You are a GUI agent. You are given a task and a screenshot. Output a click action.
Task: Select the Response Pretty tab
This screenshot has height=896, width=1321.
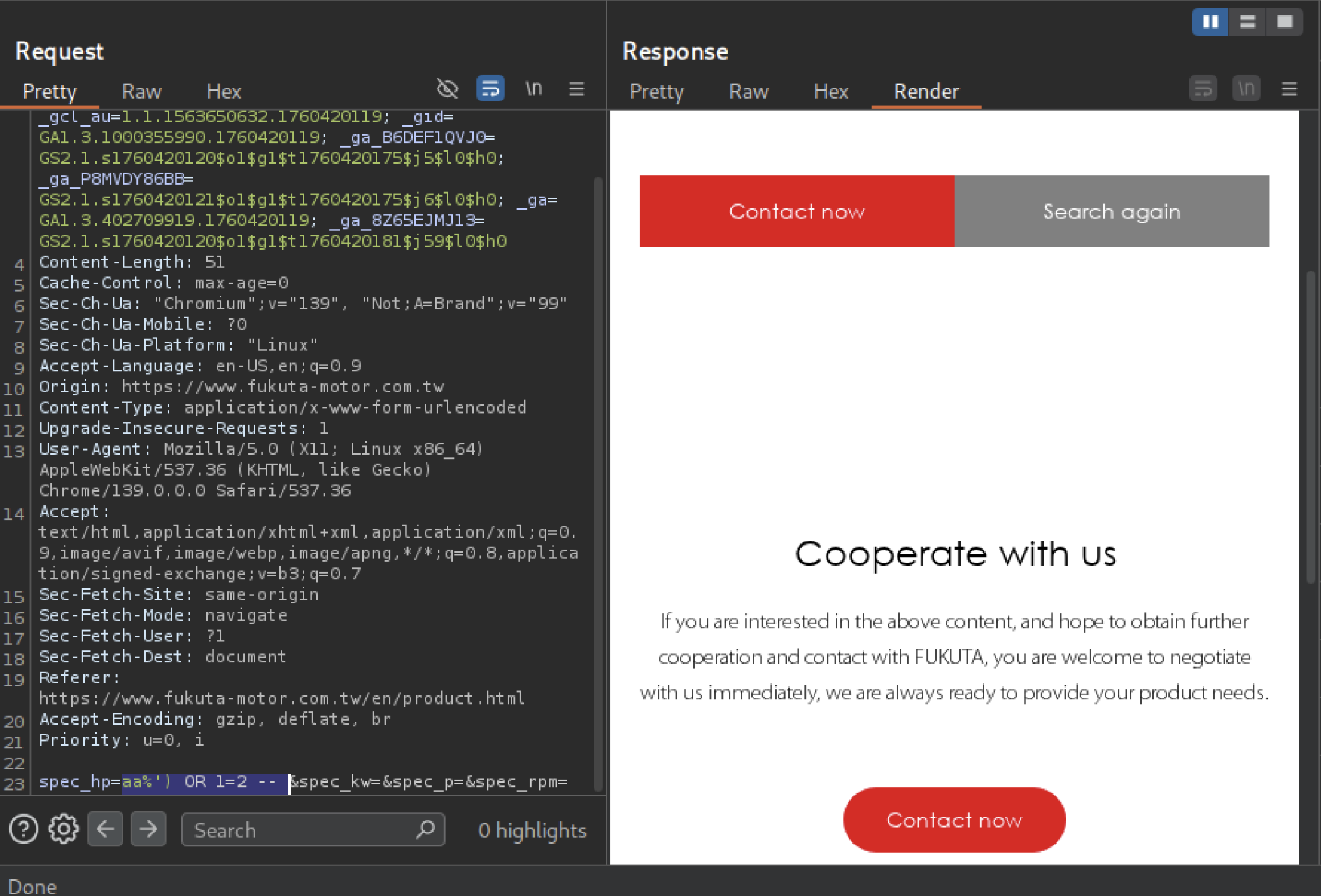[657, 92]
